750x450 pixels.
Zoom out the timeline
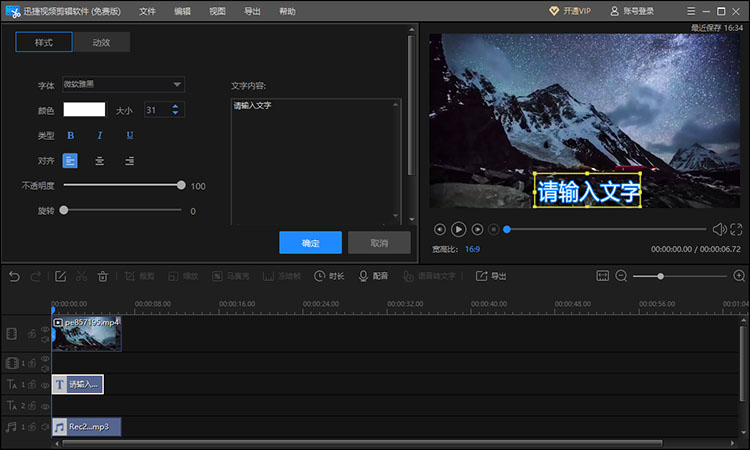click(621, 276)
